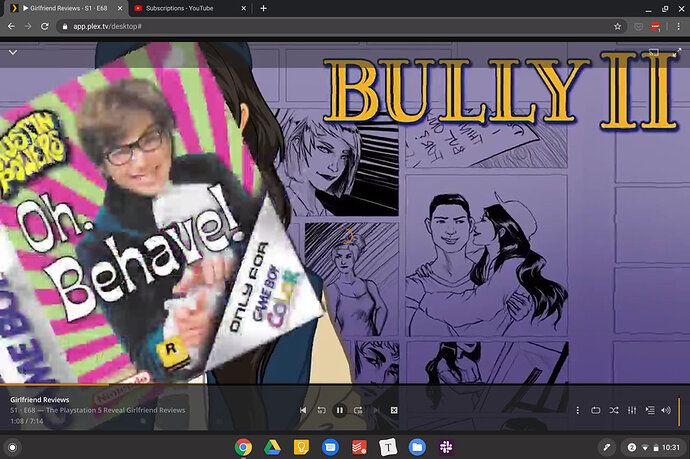Screen dimensions: 690x459
Task: Skip to previous item in Plex player
Action: [303, 410]
